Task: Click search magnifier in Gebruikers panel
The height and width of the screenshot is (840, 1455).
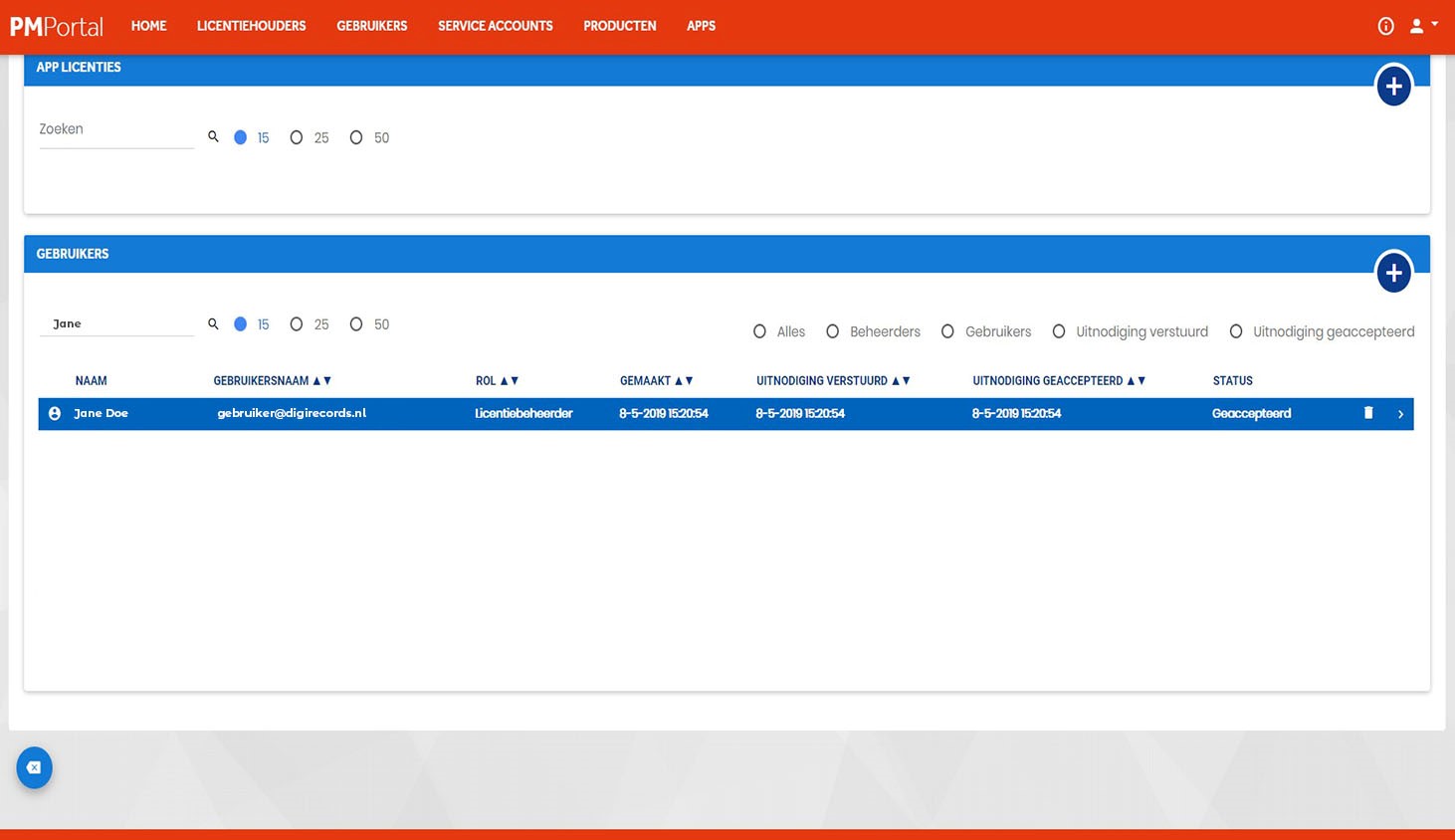Action: pos(213,323)
